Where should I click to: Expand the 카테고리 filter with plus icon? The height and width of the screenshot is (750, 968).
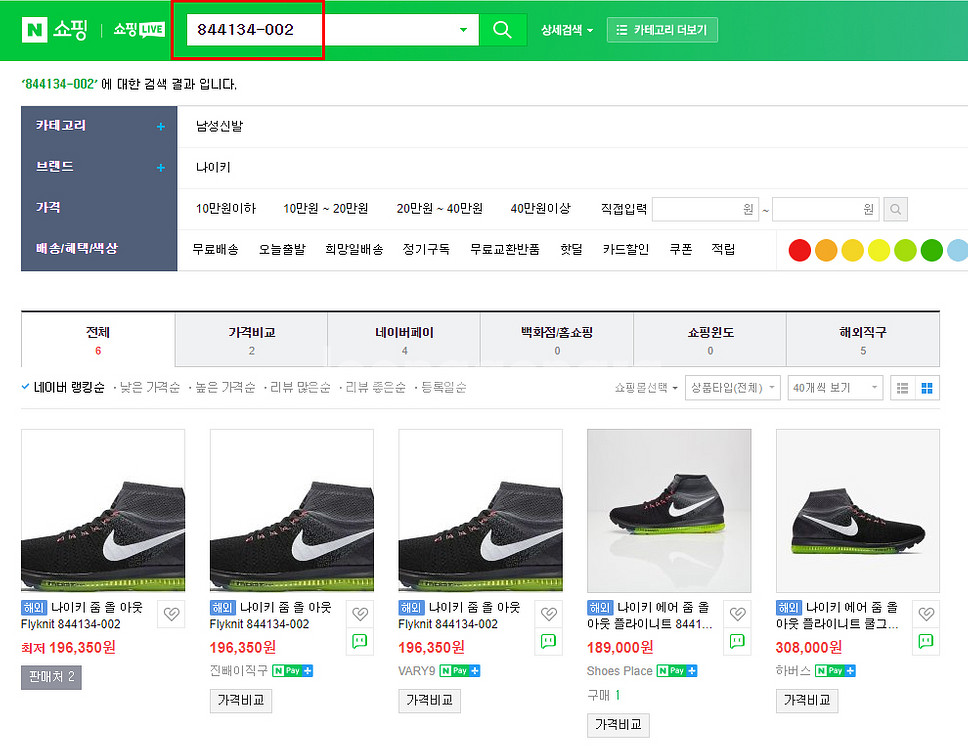click(x=160, y=126)
